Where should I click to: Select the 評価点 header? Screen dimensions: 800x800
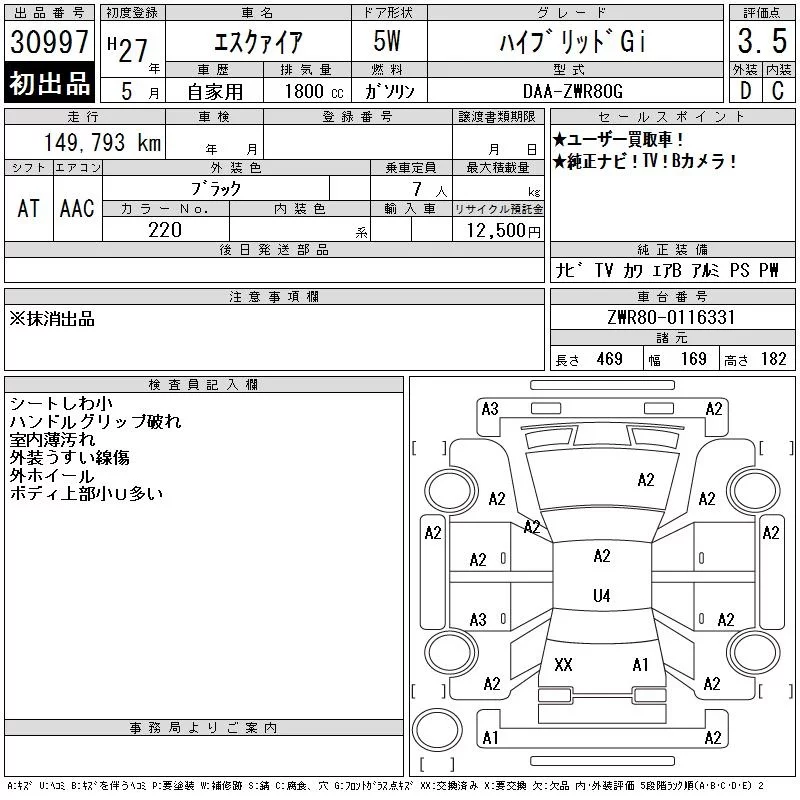[762, 13]
